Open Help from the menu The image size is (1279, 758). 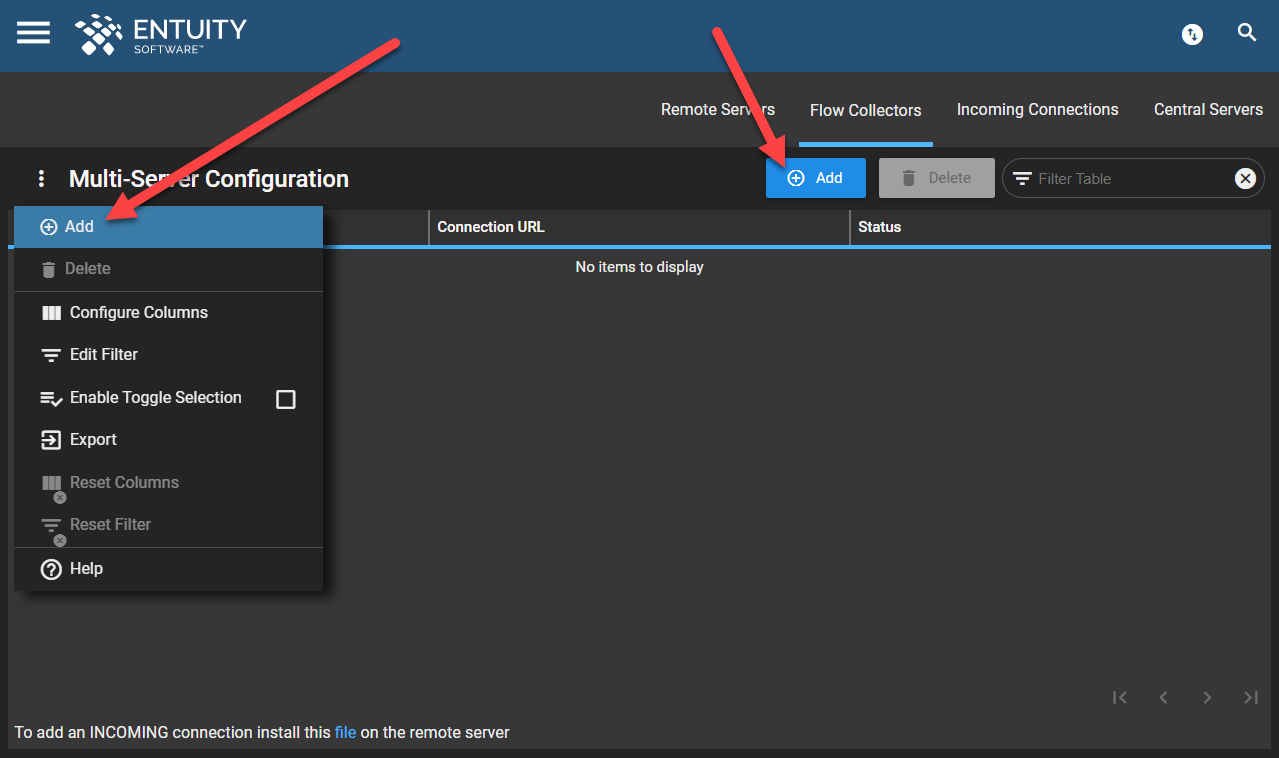pyautogui.click(x=168, y=569)
